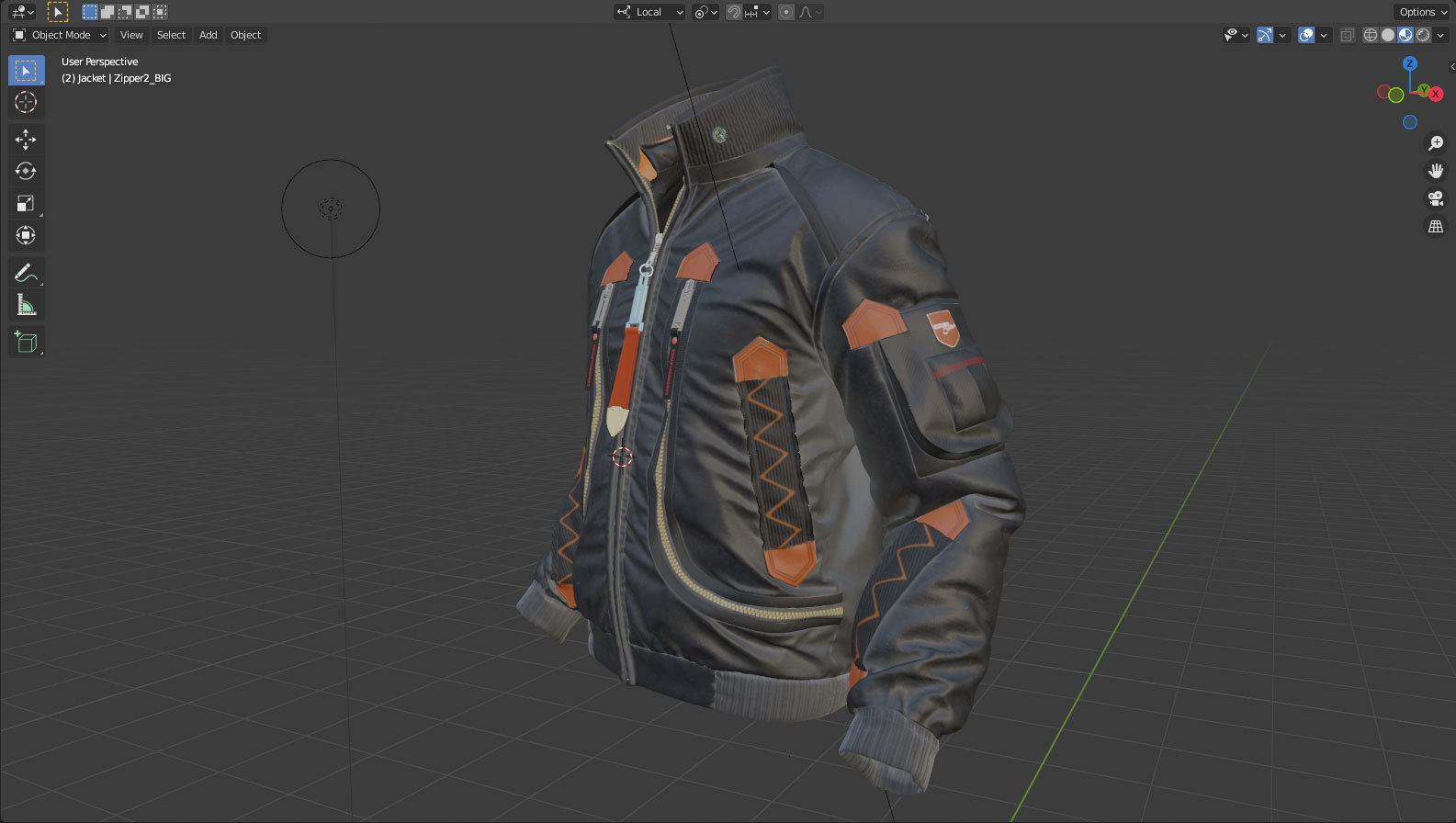Activate the Scale tool
Screen dimensions: 1456x823
click(26, 204)
